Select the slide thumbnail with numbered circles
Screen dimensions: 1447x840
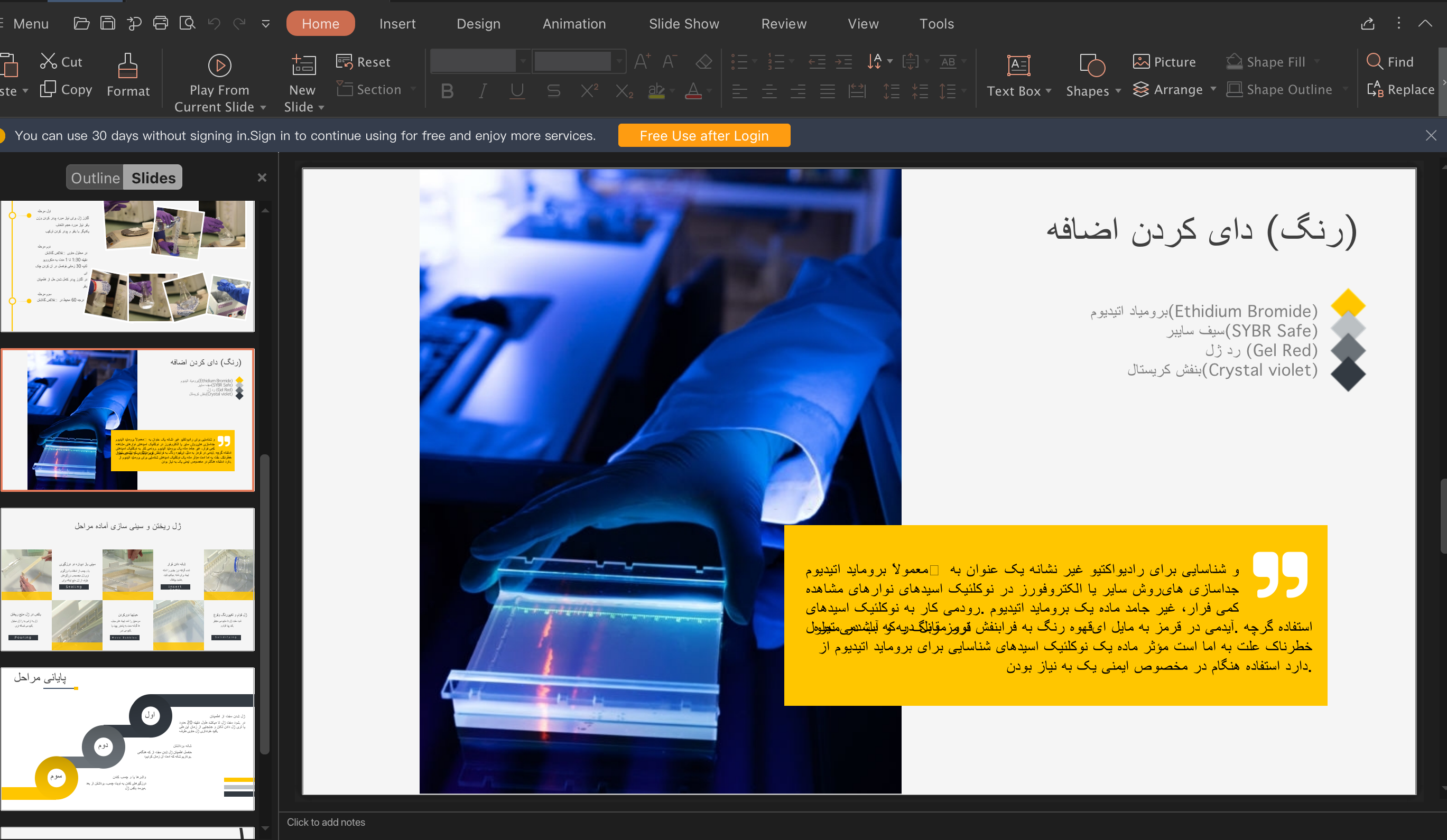tap(127, 739)
